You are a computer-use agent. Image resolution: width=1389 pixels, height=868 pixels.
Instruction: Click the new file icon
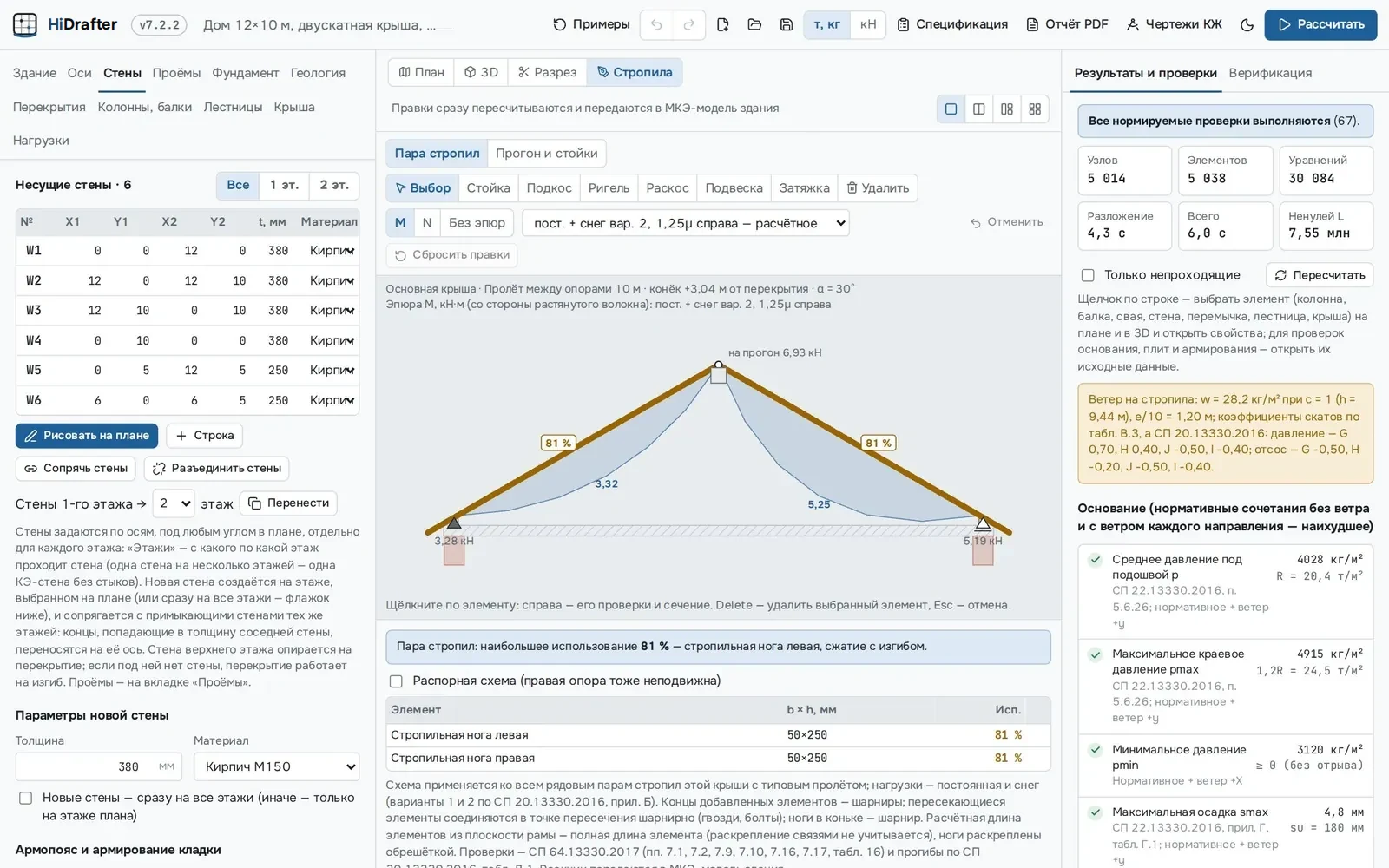point(722,24)
